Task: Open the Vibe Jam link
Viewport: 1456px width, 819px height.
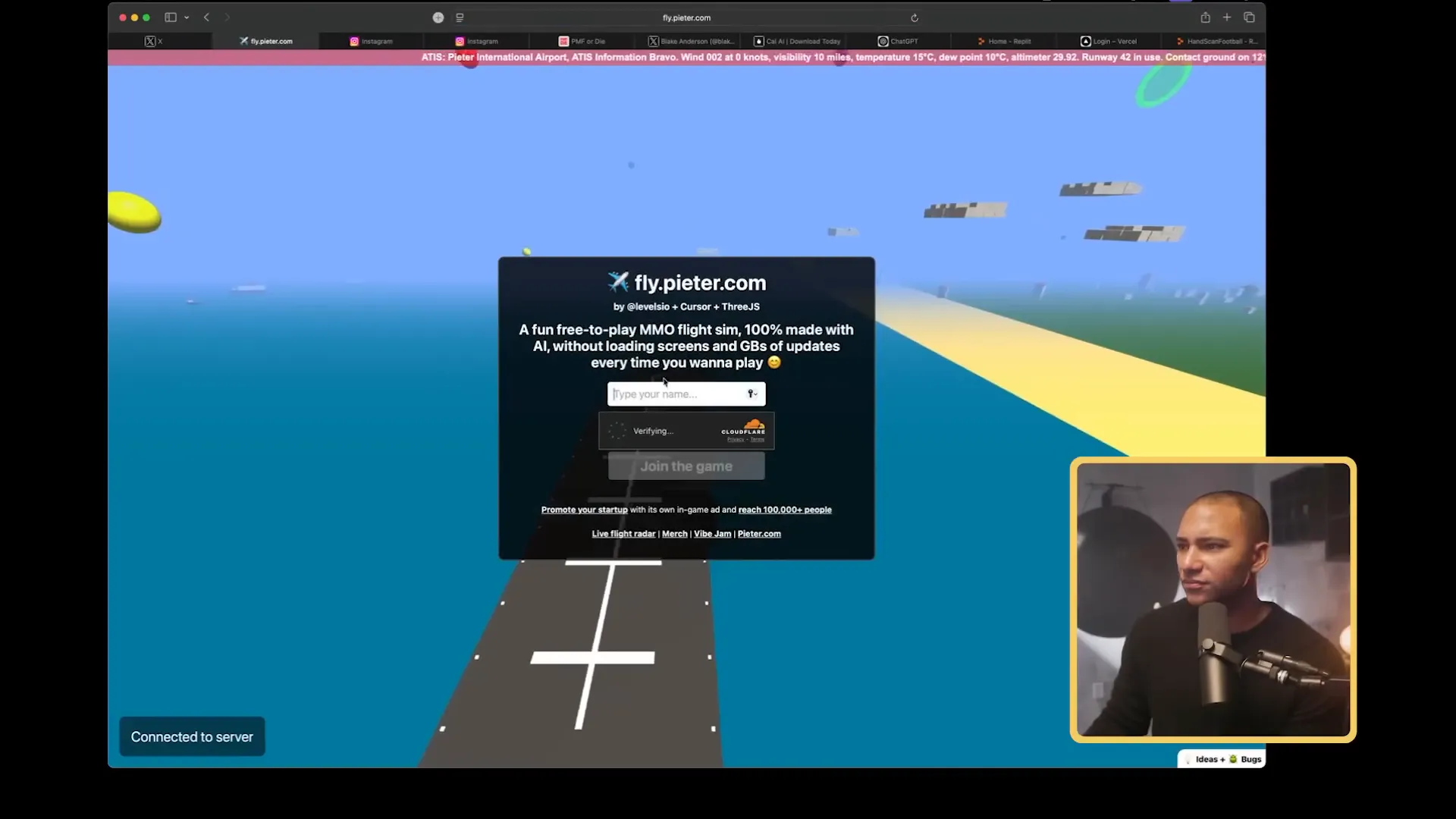Action: click(712, 534)
